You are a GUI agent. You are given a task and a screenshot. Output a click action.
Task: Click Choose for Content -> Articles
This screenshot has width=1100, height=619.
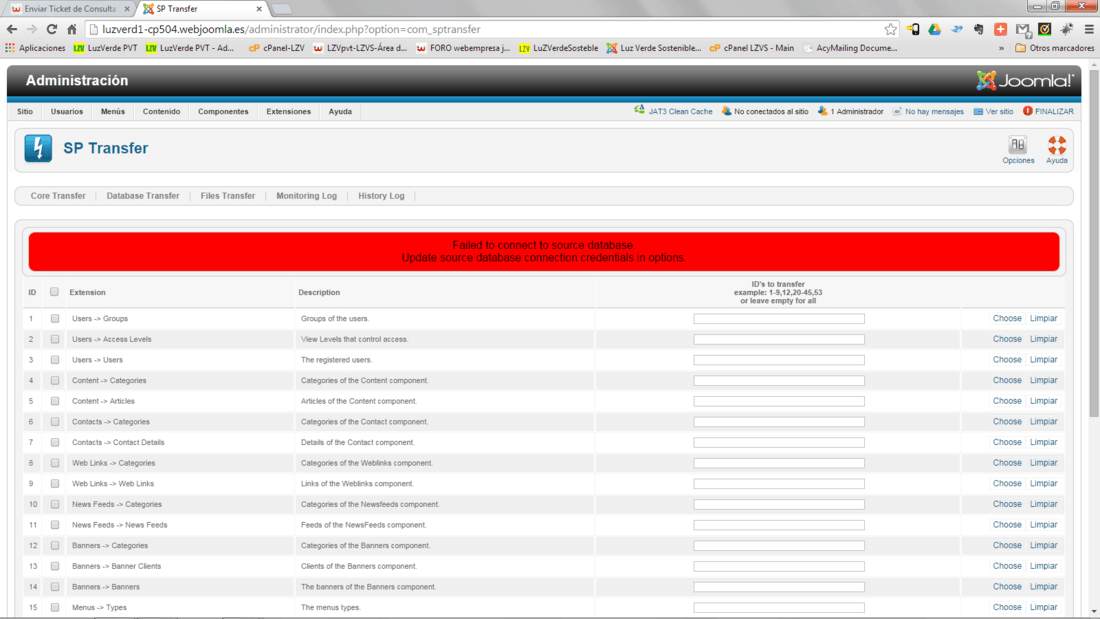pyautogui.click(x=1007, y=401)
